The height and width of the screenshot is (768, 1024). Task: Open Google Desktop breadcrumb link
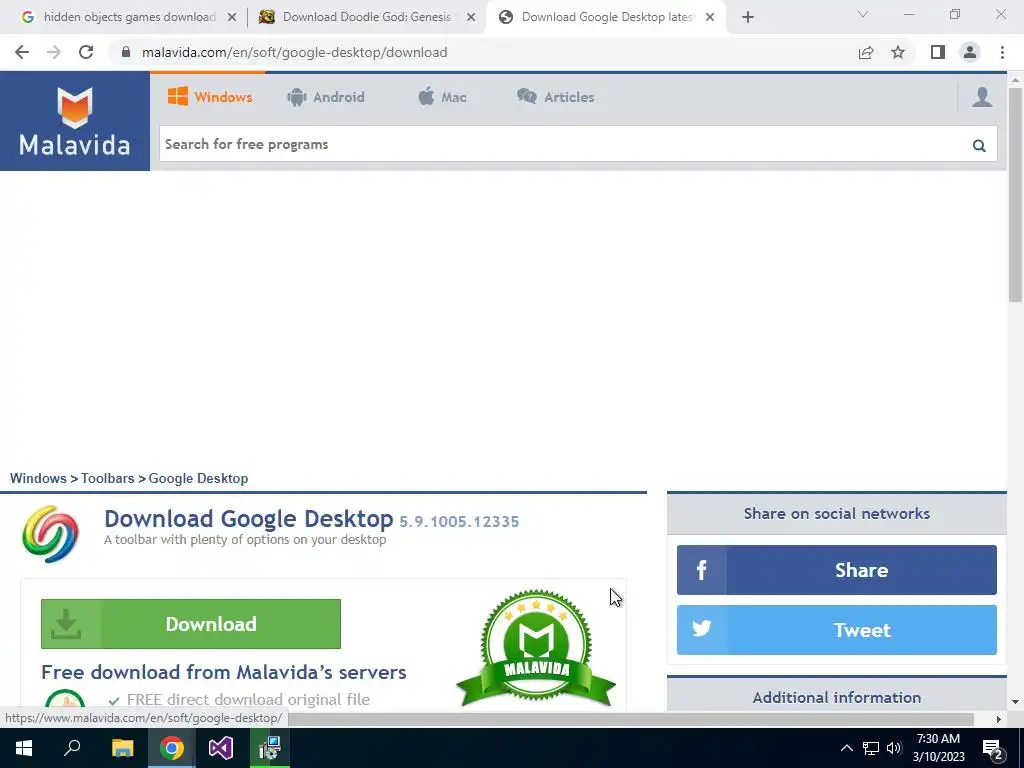199,478
